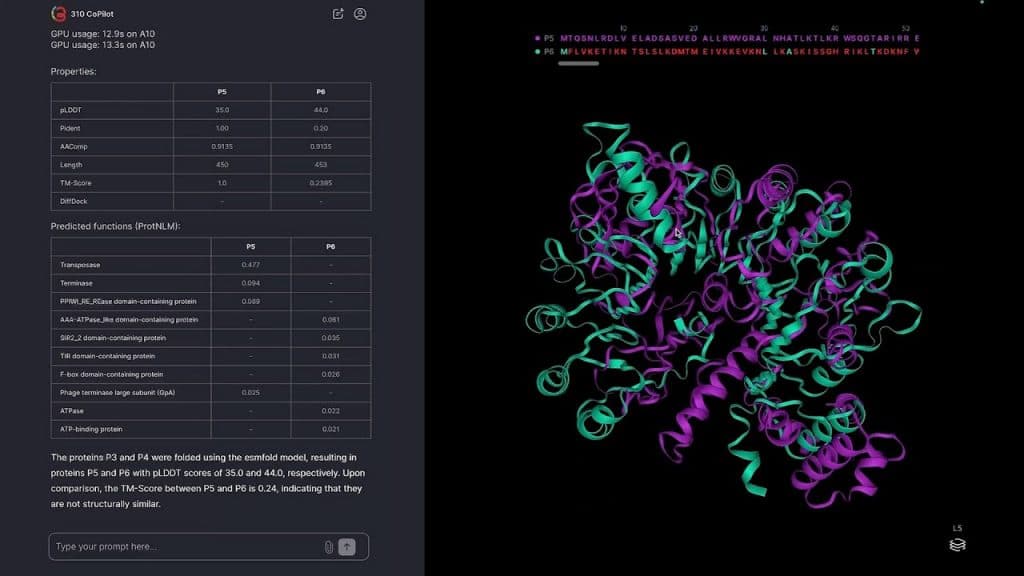
Task: Click the sequence viewer horizontal scrollbar
Action: (578, 64)
